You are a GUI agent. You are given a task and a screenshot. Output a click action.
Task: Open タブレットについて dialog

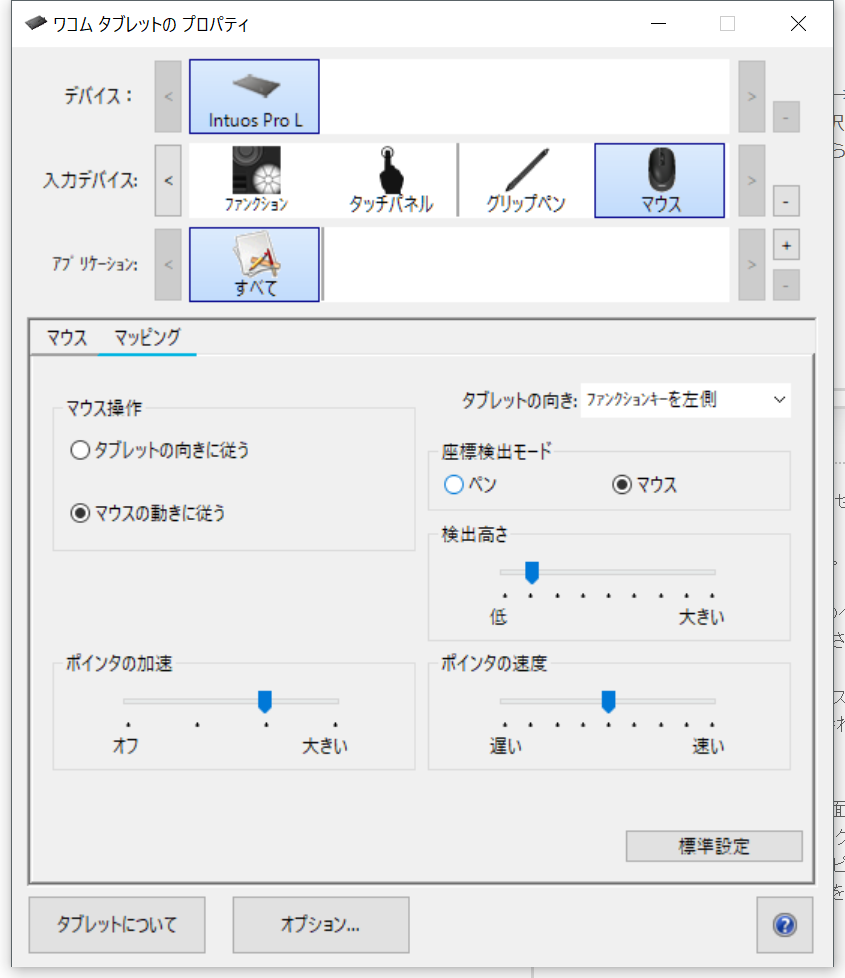click(117, 924)
